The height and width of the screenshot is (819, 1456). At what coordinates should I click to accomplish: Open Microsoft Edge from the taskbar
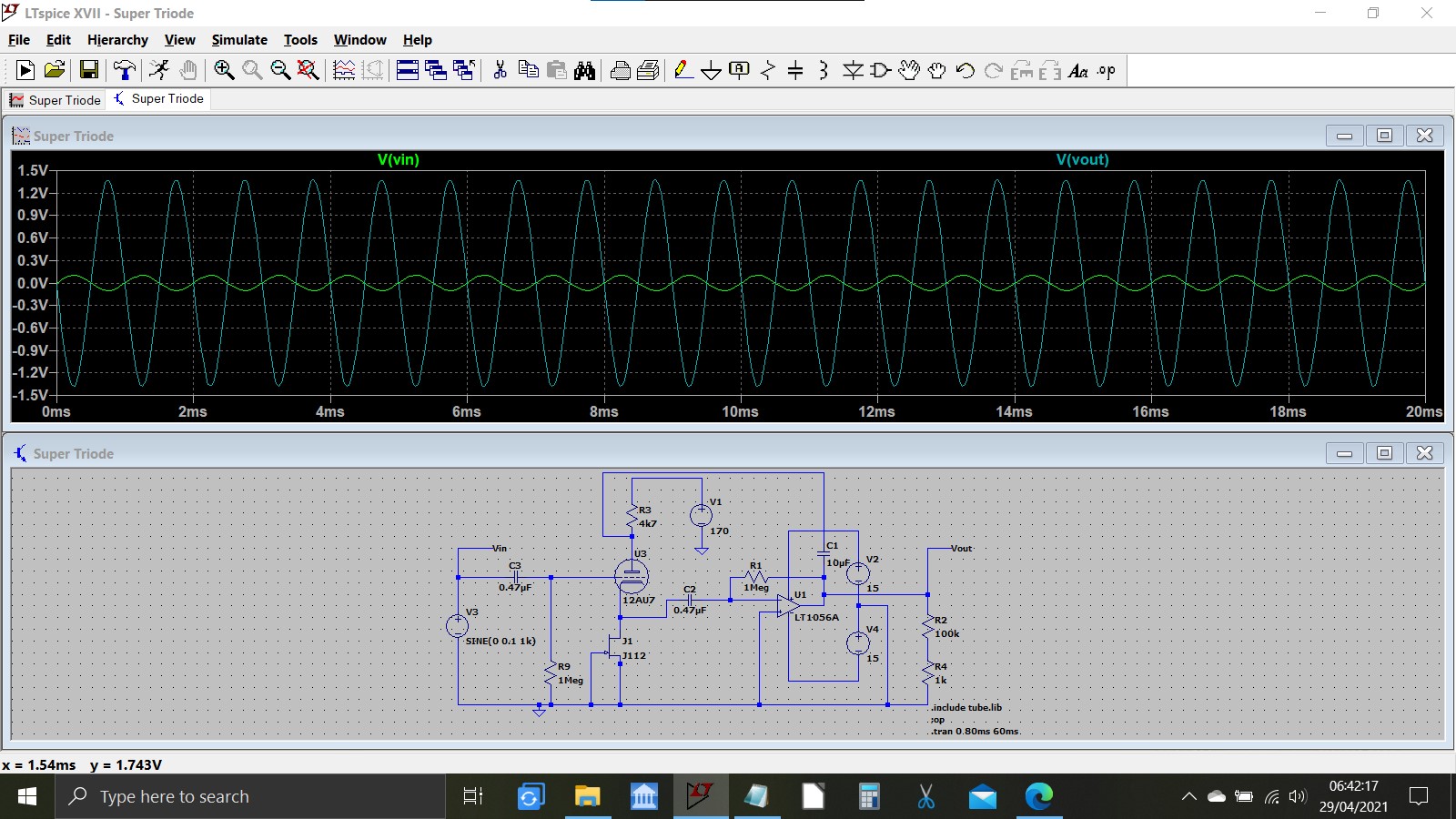[x=1038, y=797]
